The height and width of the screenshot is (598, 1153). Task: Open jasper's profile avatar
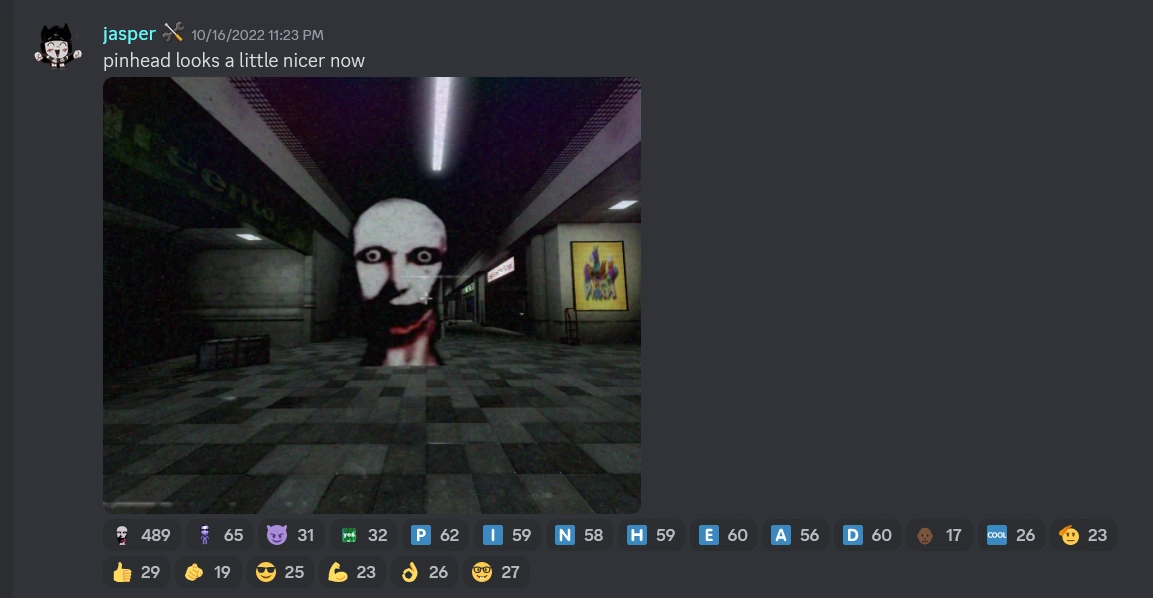point(58,46)
